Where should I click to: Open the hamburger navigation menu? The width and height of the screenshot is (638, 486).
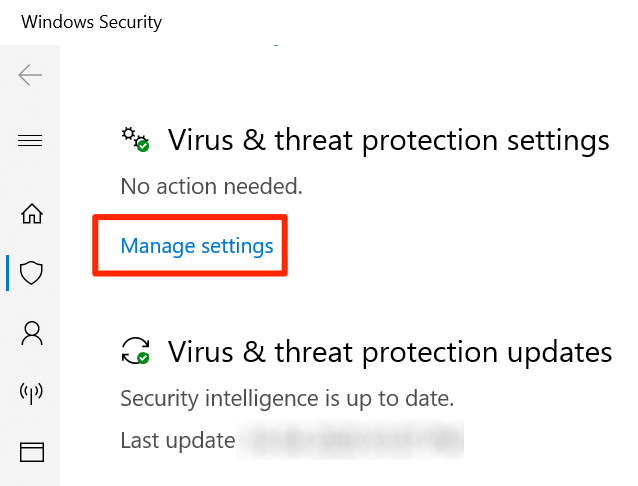[31, 141]
